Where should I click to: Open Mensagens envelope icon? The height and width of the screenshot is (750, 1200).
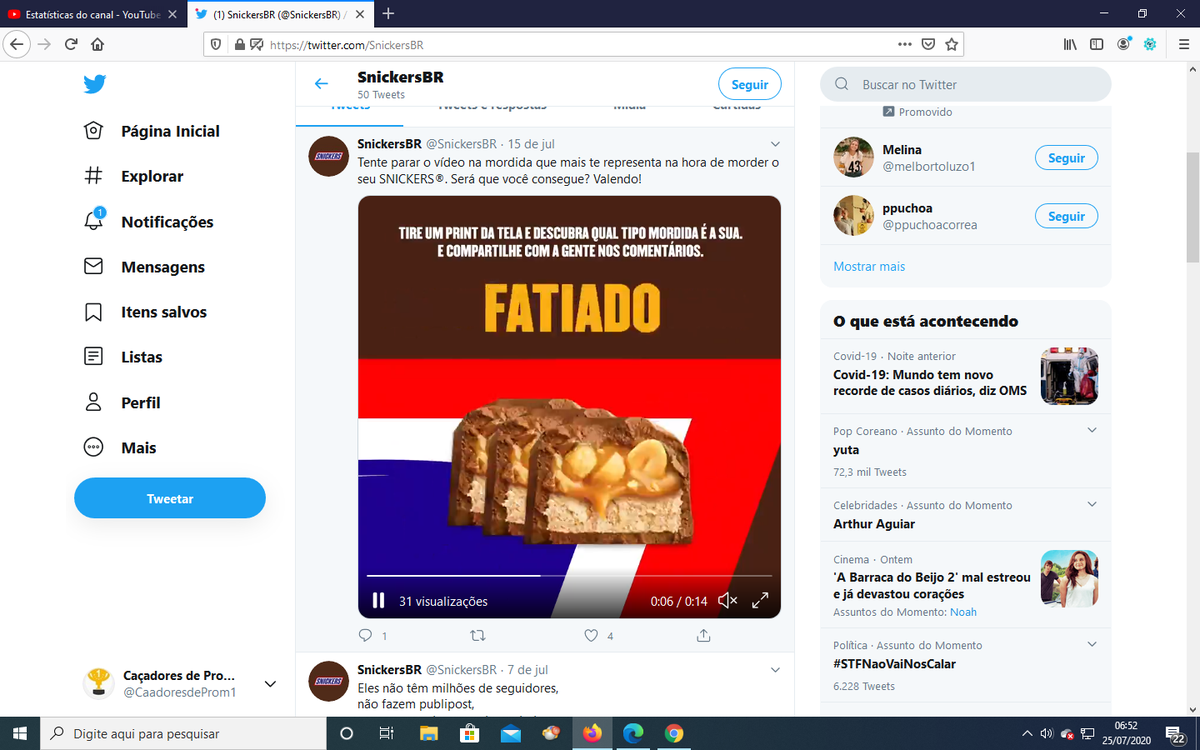point(93,267)
